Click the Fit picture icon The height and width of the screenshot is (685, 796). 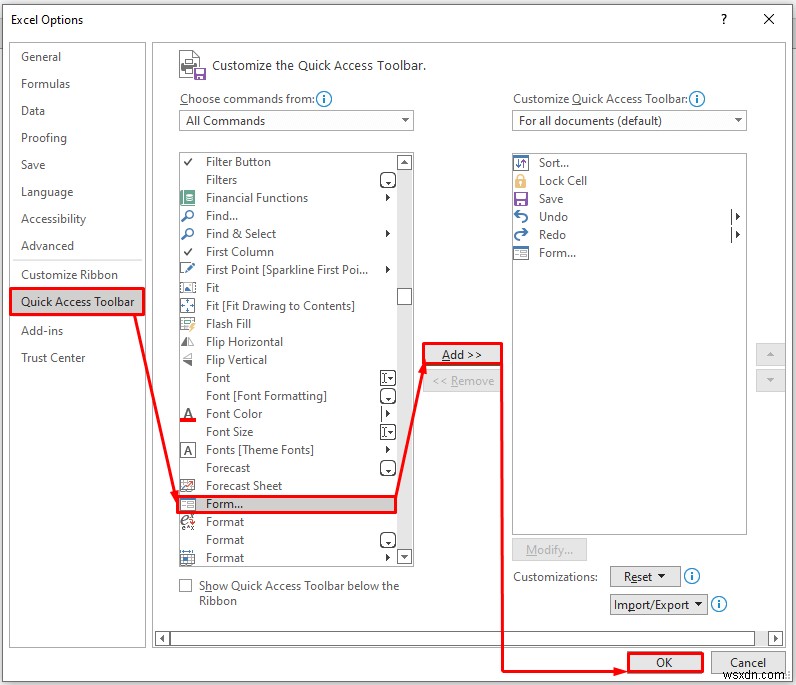click(188, 288)
